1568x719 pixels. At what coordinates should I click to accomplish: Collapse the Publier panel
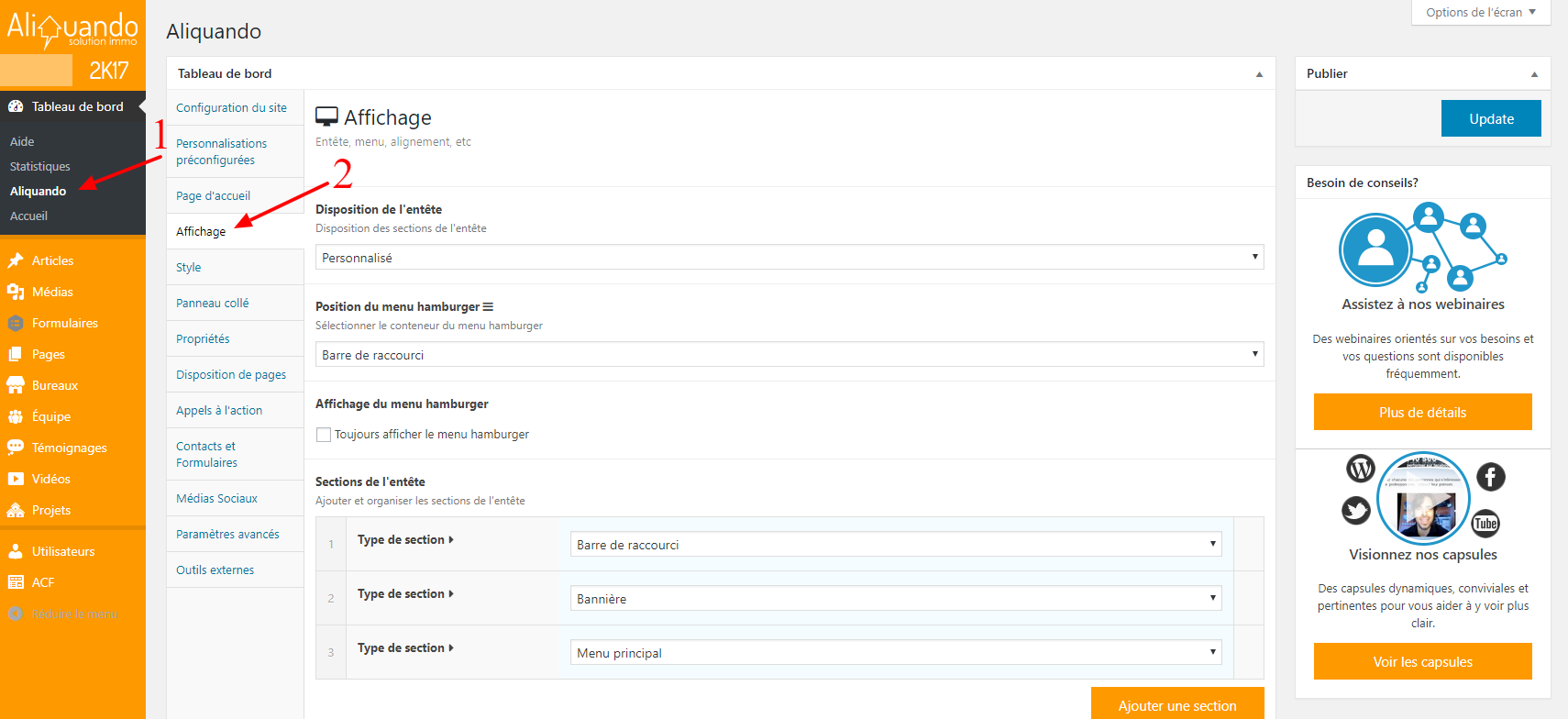1534,74
